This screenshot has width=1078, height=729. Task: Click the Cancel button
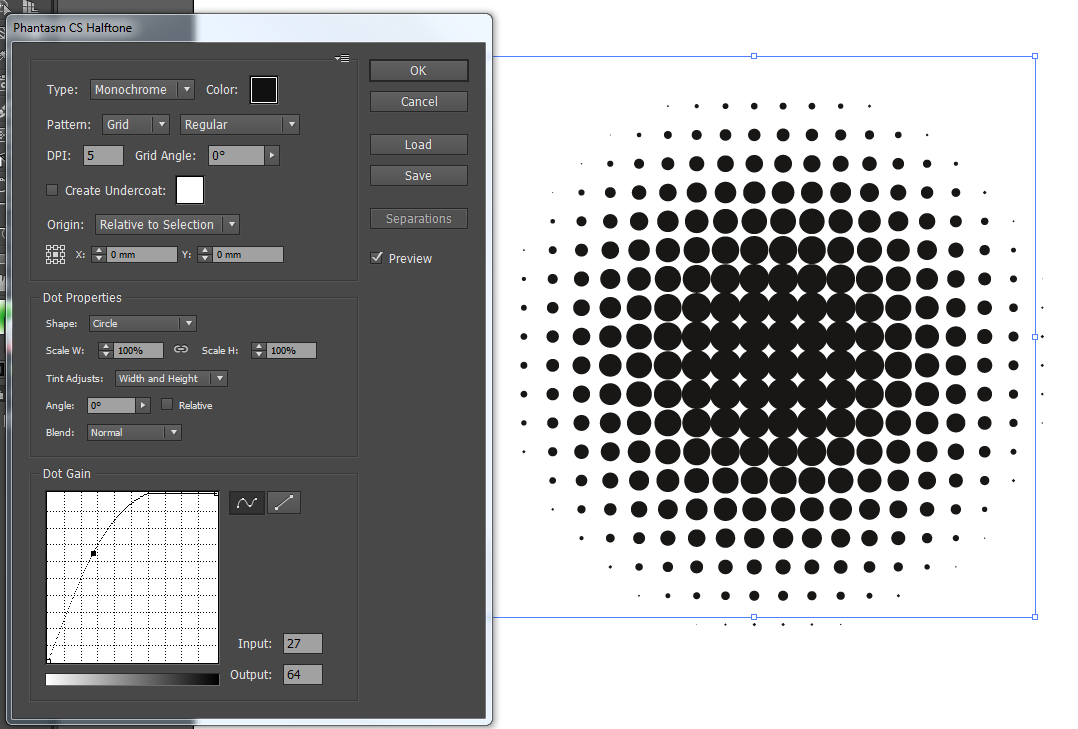click(419, 102)
